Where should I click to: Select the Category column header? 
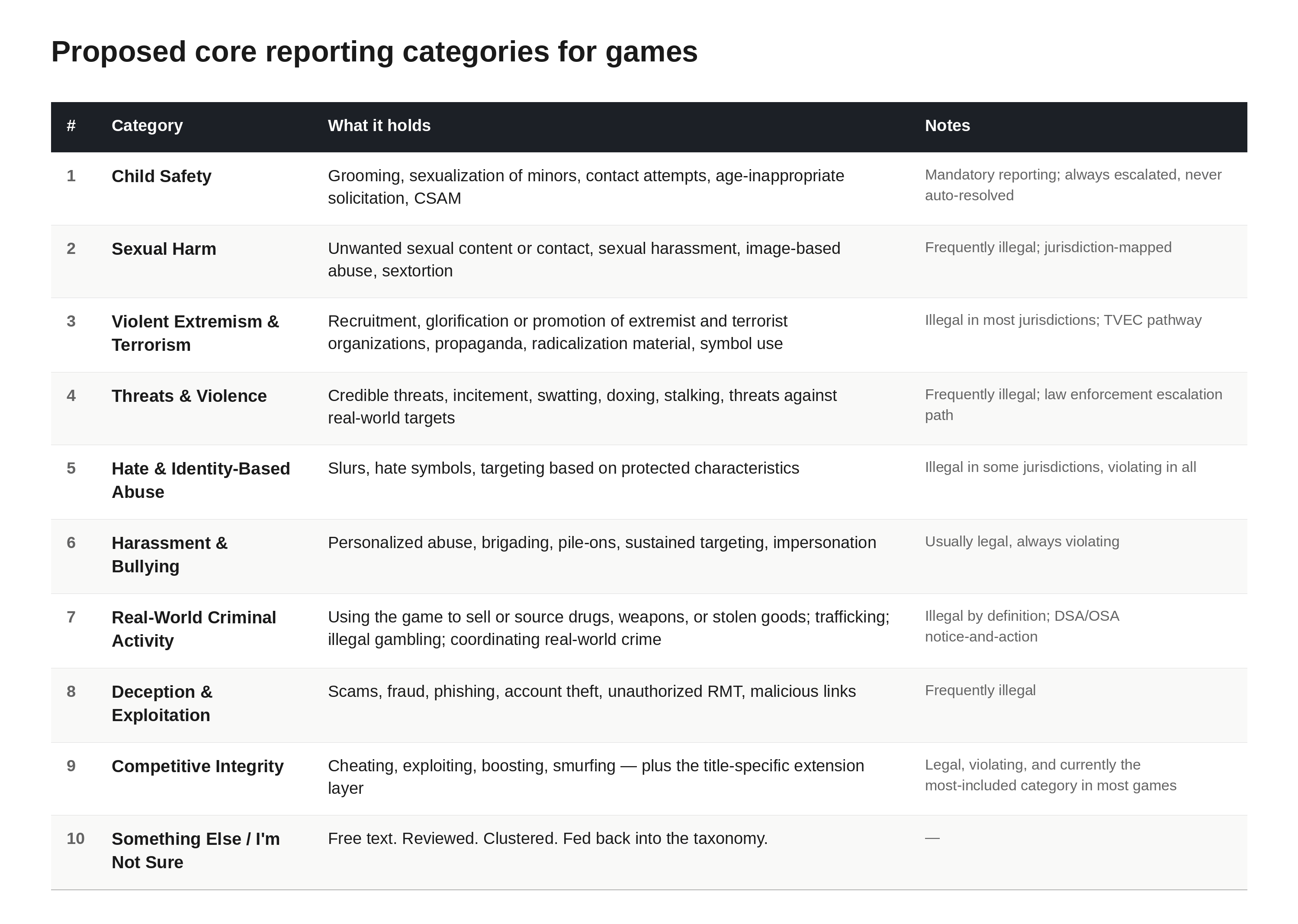[x=147, y=126]
